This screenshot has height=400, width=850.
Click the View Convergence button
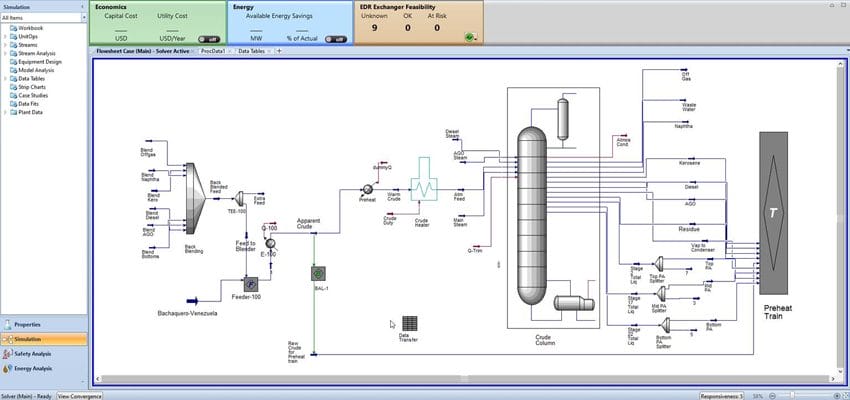pyautogui.click(x=78, y=396)
